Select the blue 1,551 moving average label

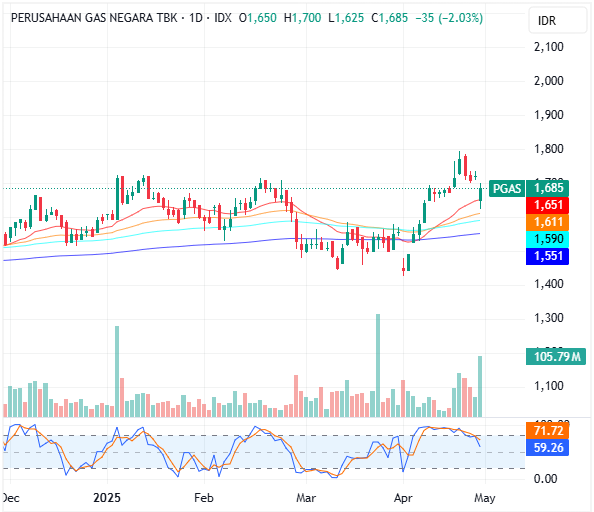(548, 256)
